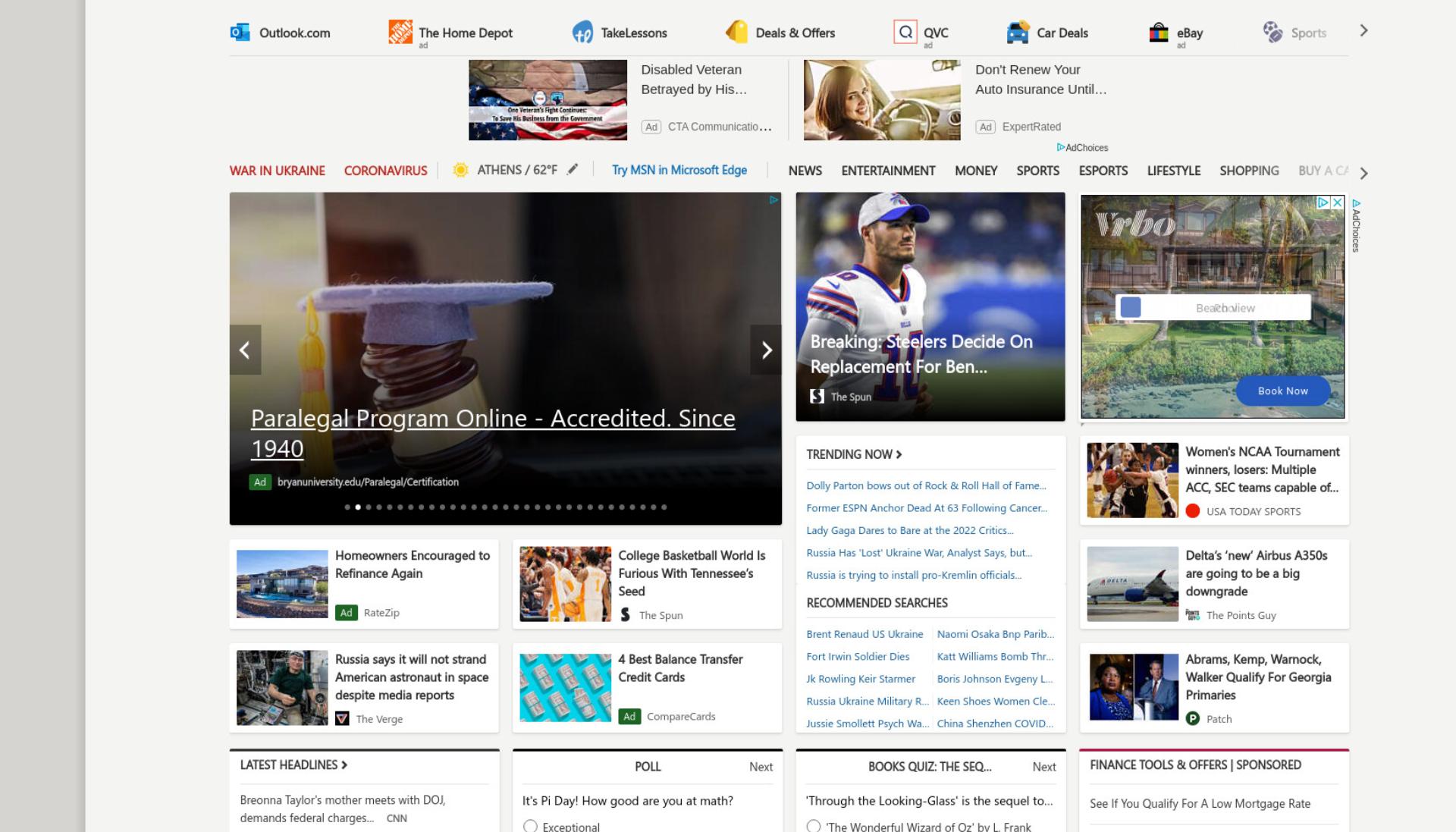Click the Ad badge next to CompareCards

629,716
